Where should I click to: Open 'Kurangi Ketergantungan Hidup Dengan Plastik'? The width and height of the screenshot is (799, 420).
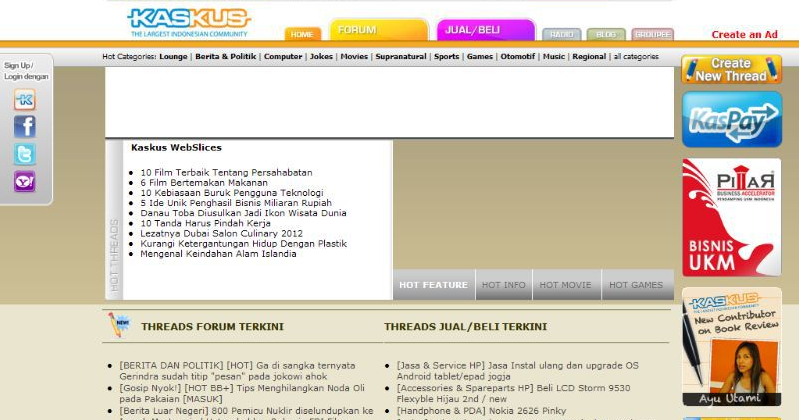click(244, 244)
